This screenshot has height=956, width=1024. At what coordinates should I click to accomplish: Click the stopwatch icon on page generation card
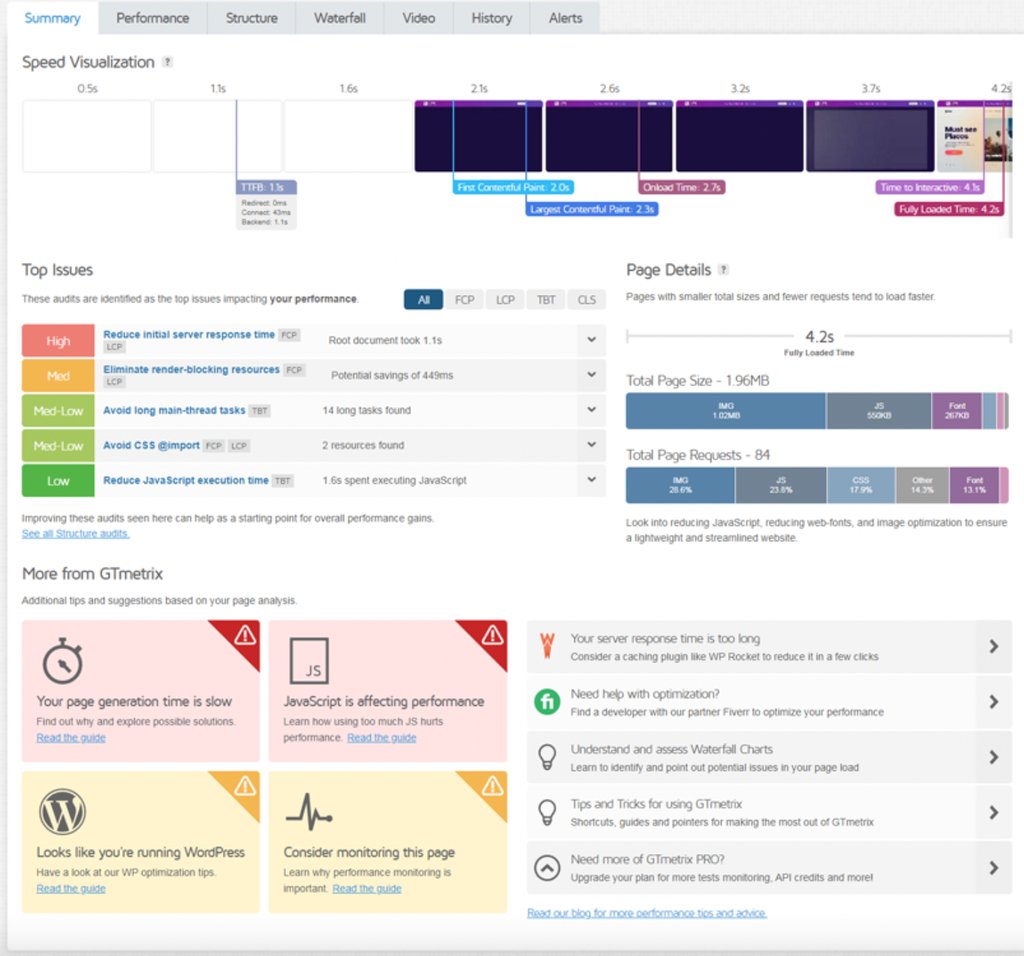(x=62, y=661)
